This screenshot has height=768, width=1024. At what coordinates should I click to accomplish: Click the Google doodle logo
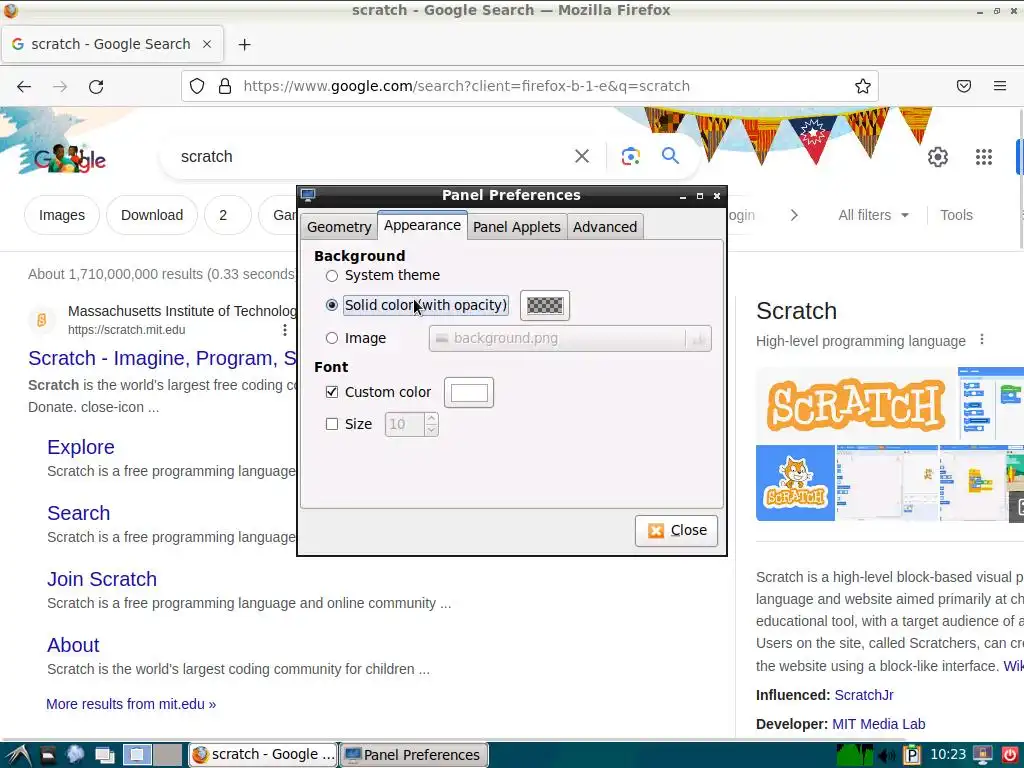point(70,159)
